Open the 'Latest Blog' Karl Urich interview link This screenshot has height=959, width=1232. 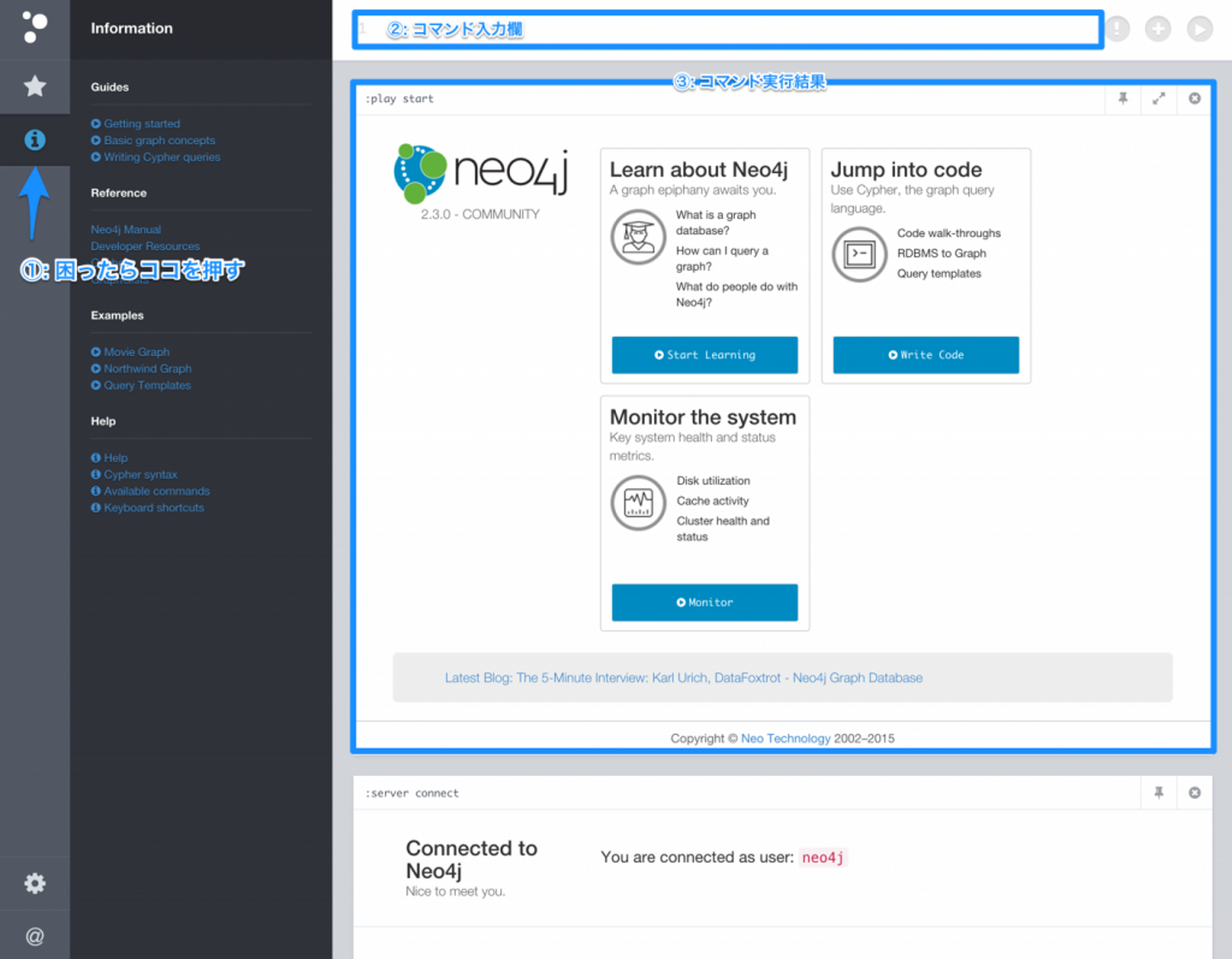(684, 678)
